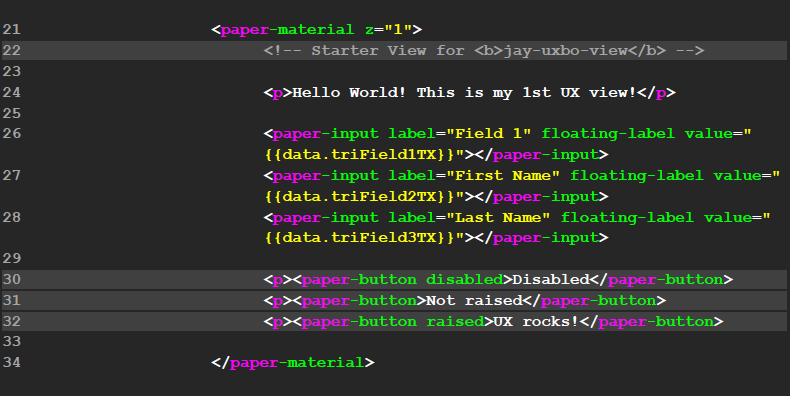Click the disabled attribute on line 30
Image resolution: width=790 pixels, height=396 pixels.
tap(465, 280)
